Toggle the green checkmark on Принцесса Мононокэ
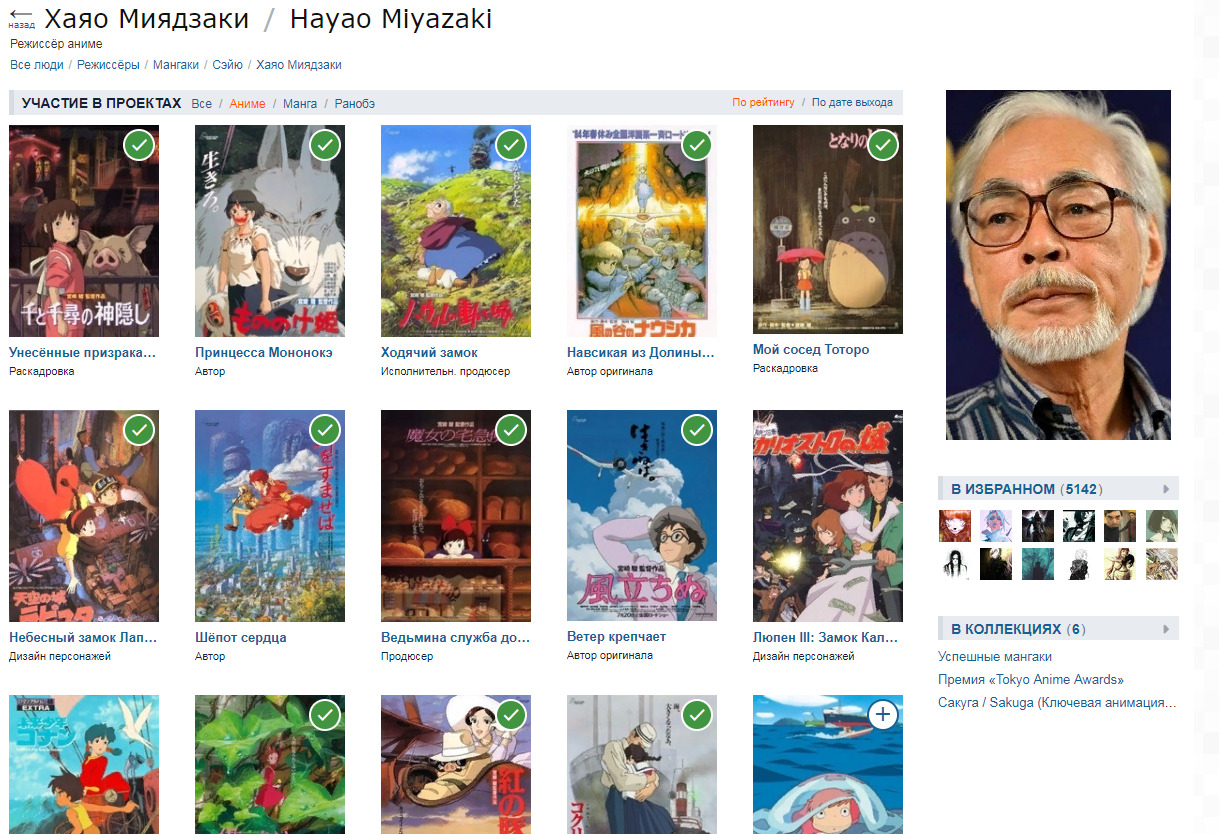 pos(325,145)
